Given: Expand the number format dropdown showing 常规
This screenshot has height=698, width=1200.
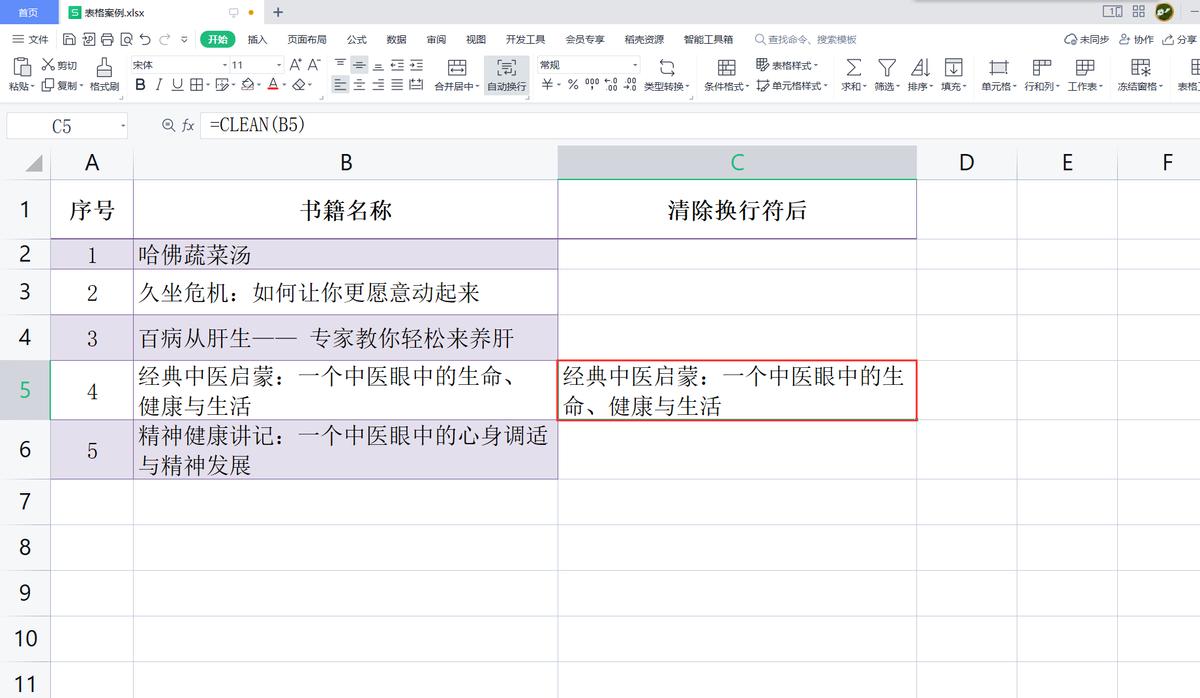Looking at the screenshot, I should tap(632, 64).
